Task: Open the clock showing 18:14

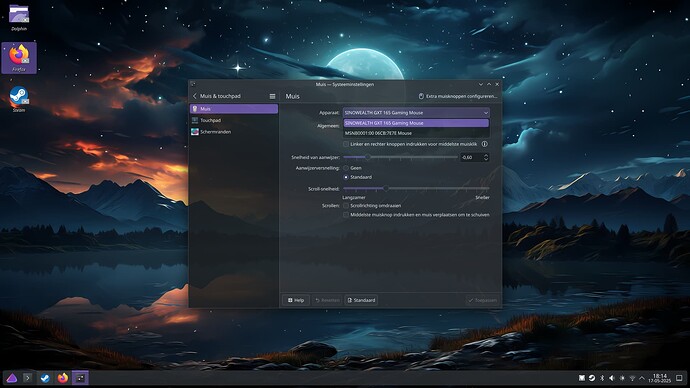Action: click(660, 378)
